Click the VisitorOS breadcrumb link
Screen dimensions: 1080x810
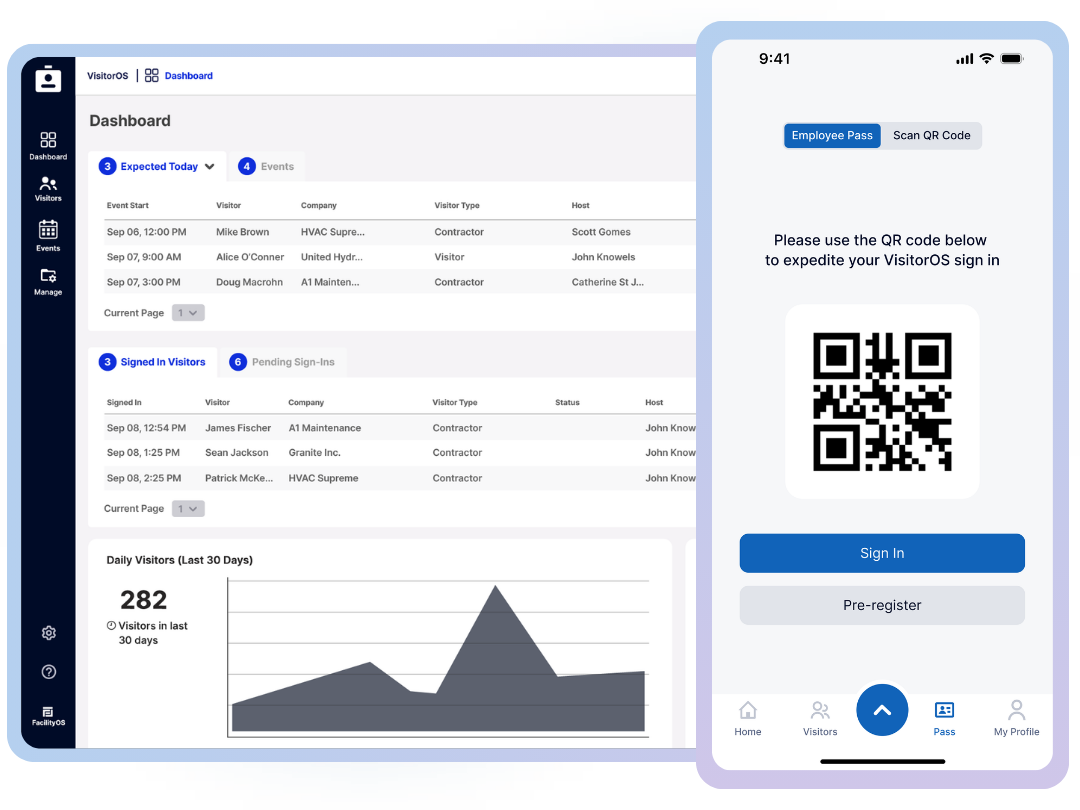(x=107, y=76)
